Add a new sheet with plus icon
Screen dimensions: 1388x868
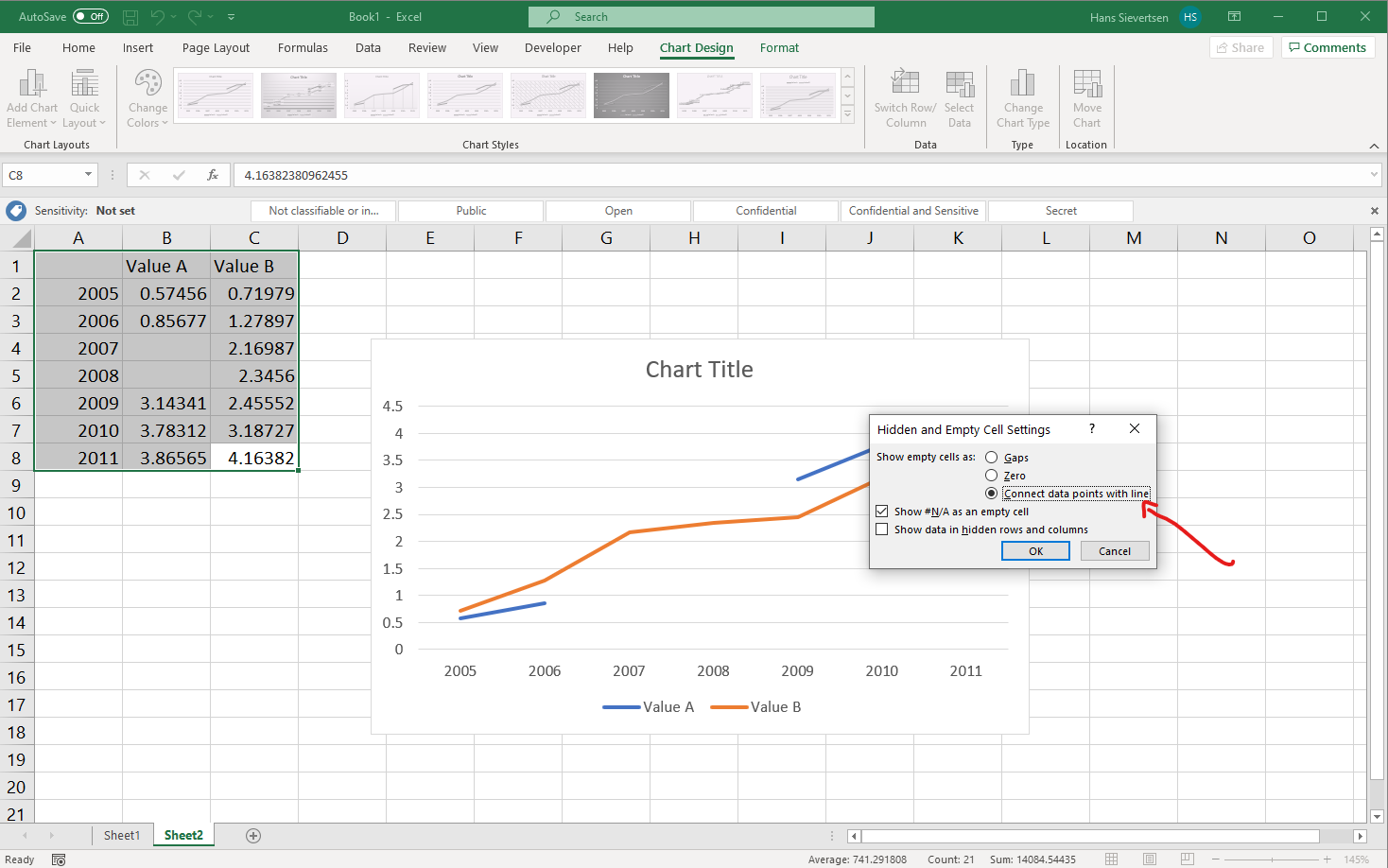pos(252,836)
